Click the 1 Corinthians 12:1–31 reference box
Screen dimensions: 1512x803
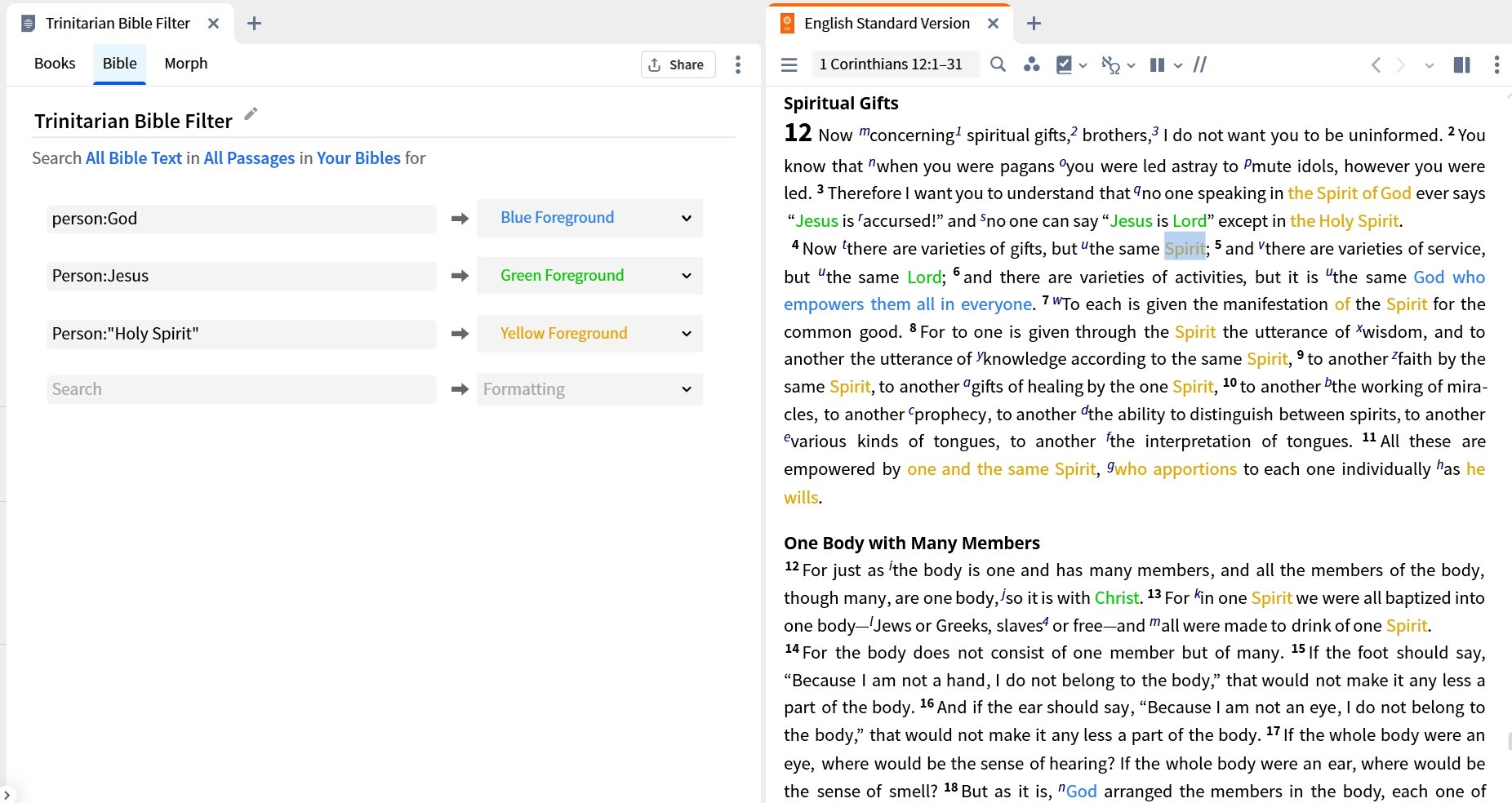[x=892, y=64]
